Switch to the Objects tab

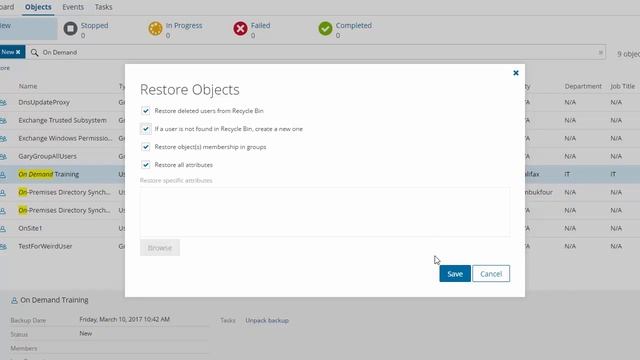click(38, 7)
